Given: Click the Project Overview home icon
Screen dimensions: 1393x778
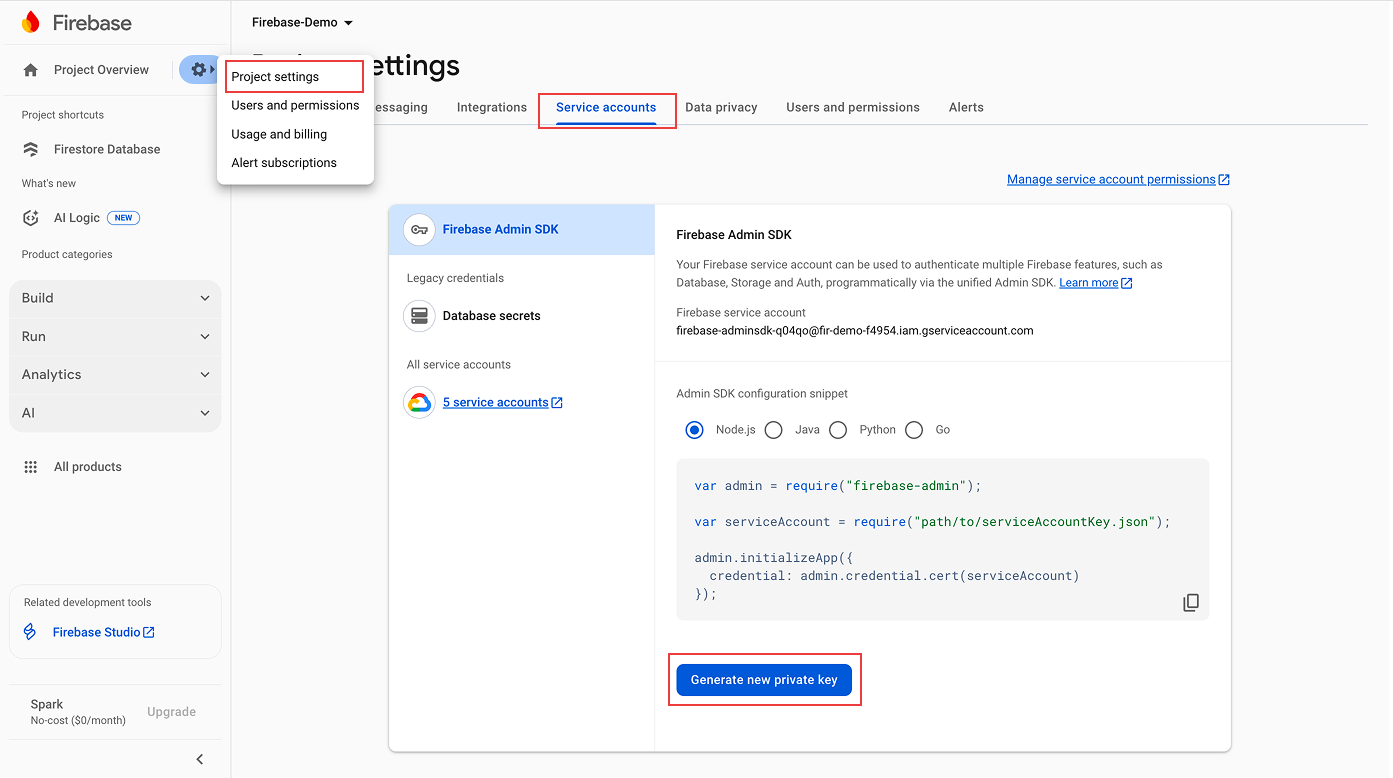Looking at the screenshot, I should pyautogui.click(x=31, y=70).
